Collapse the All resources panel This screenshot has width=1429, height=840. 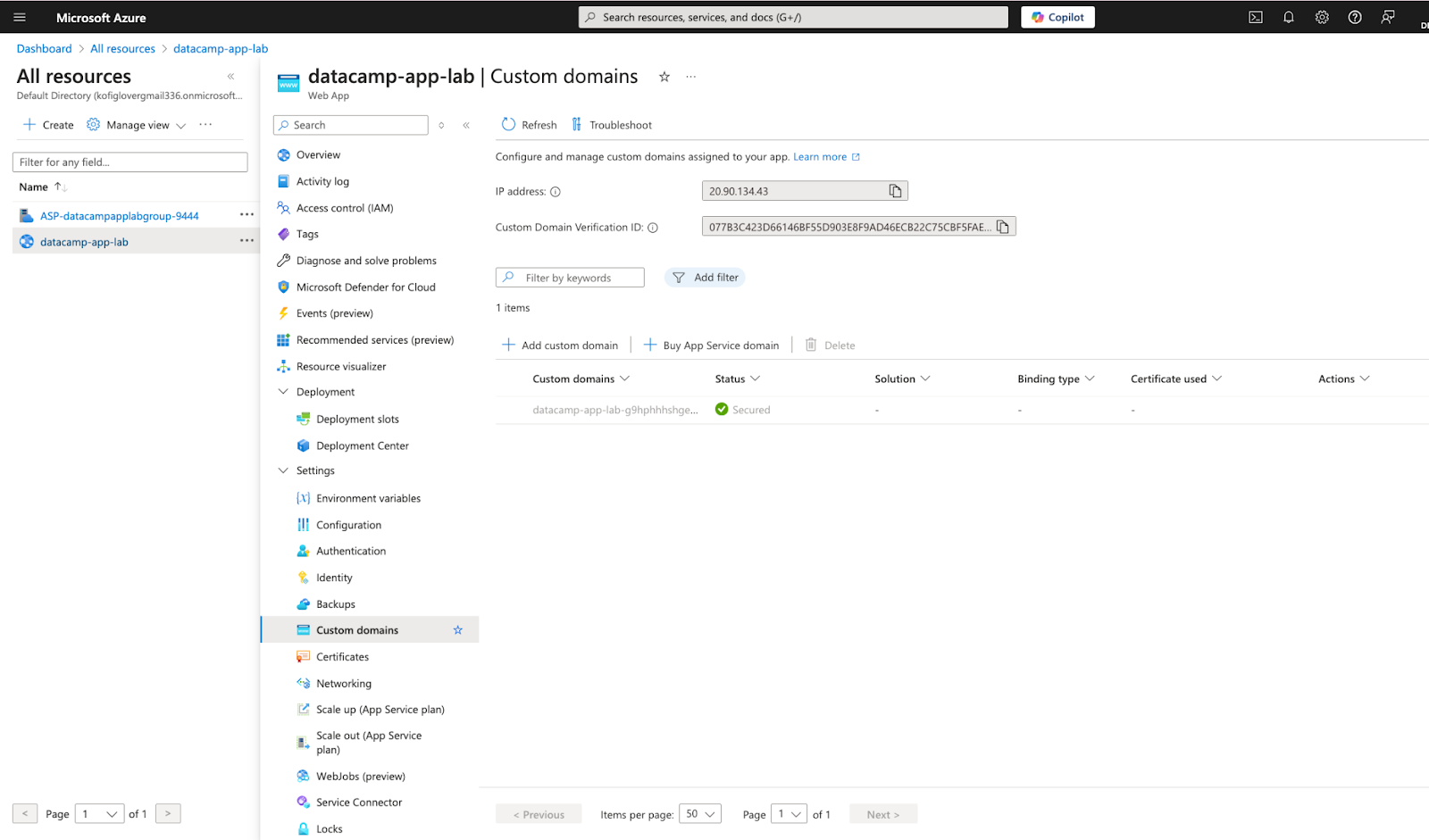(x=231, y=77)
